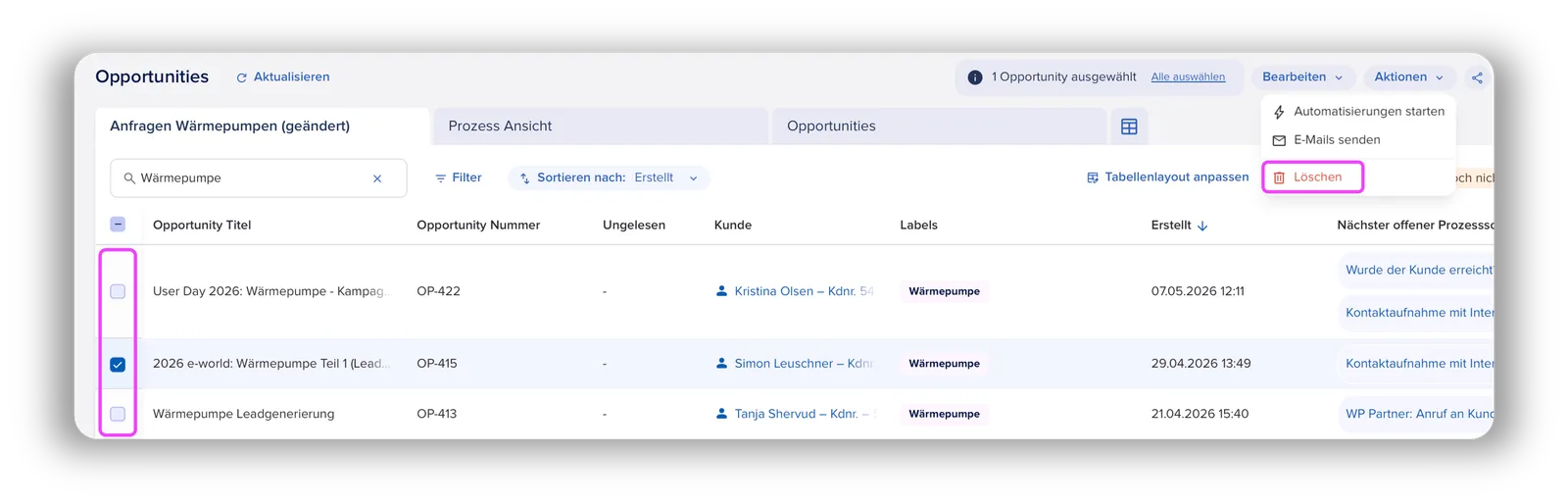This screenshot has width=1568, height=504.
Task: Toggle the select-all header checkbox
Action: 118,225
